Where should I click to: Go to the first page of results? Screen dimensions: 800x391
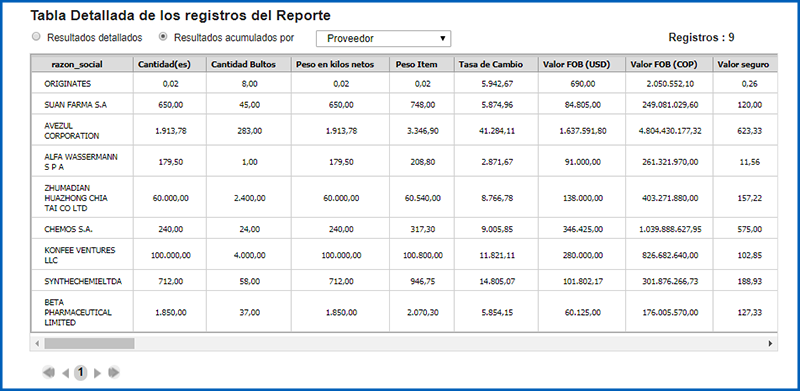(49, 373)
